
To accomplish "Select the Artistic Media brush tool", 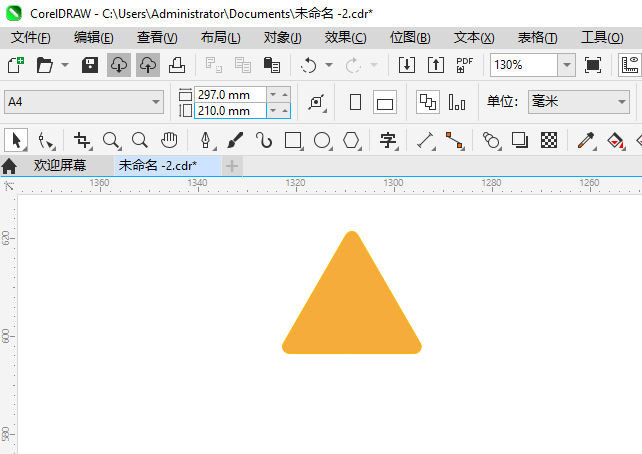I will 235,140.
